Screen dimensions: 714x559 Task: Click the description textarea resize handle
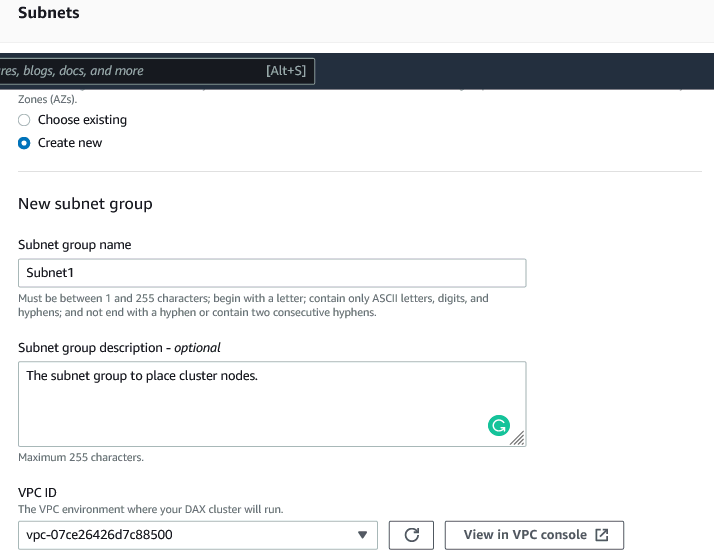(x=517, y=438)
